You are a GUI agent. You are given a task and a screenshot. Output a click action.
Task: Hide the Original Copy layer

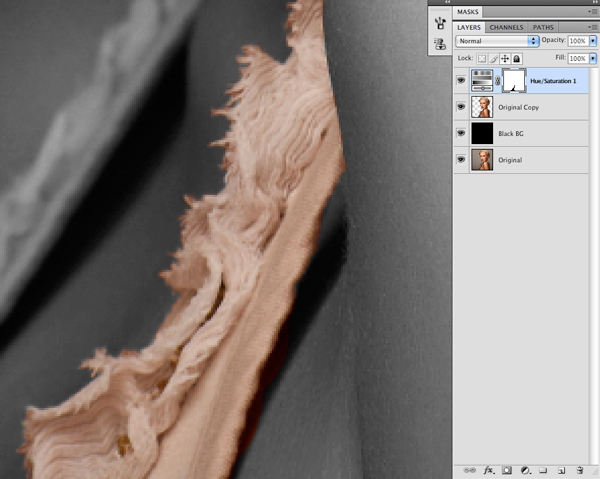tap(461, 107)
